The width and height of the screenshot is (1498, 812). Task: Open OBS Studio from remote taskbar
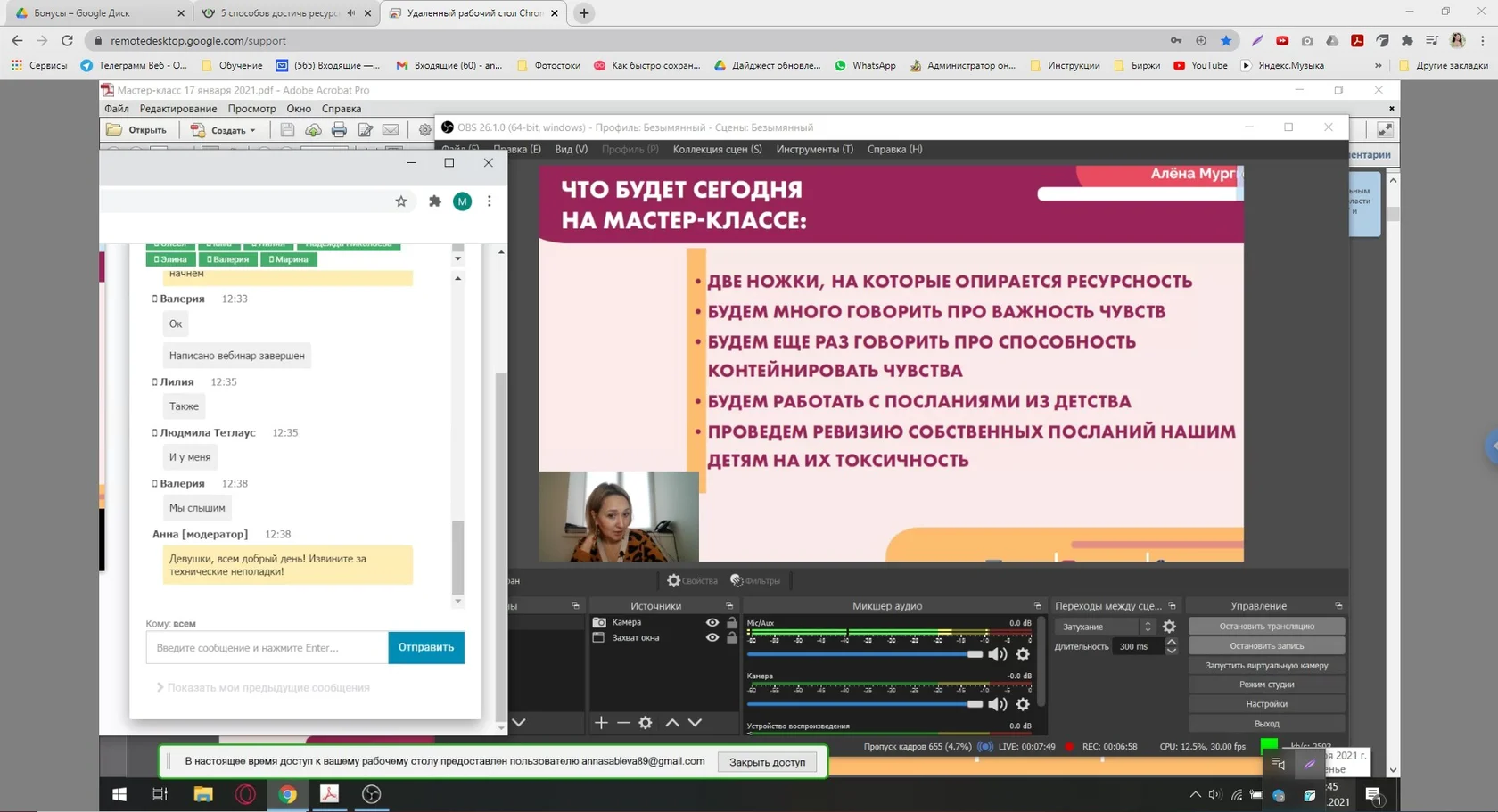(372, 793)
